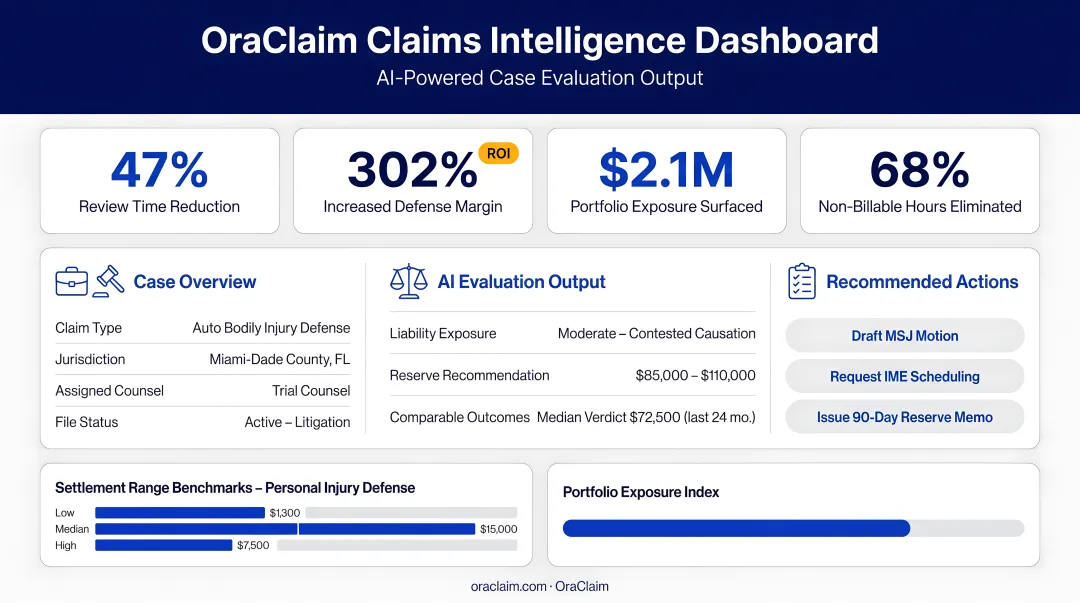Select the 68% Non-Billable Hours Eliminated card
This screenshot has width=1080, height=603.
pyautogui.click(x=920, y=181)
